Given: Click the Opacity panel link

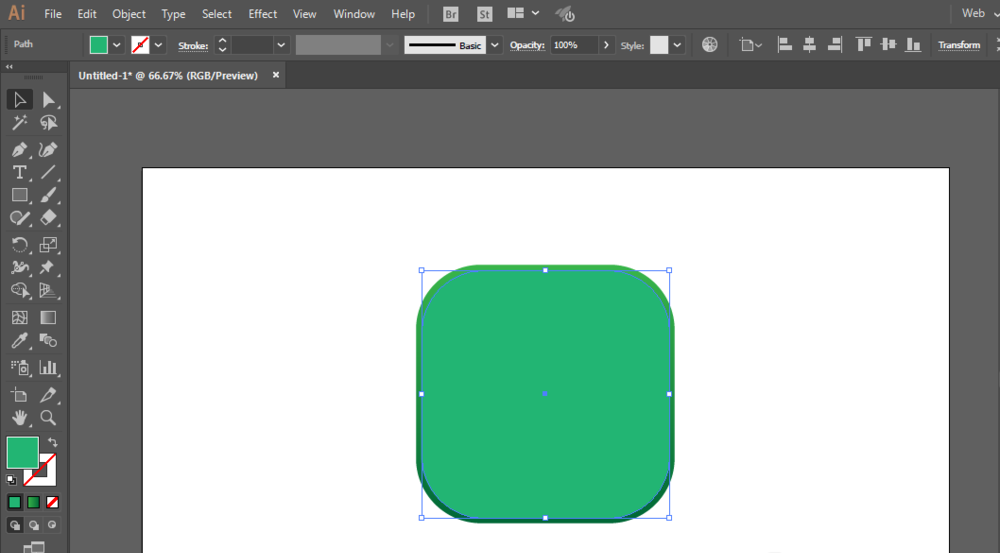Looking at the screenshot, I should [527, 45].
